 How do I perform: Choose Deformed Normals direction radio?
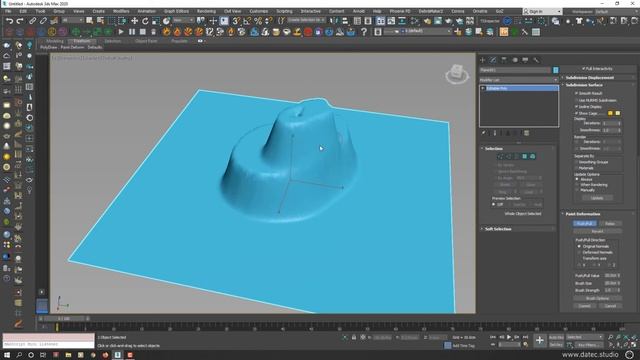click(x=579, y=252)
